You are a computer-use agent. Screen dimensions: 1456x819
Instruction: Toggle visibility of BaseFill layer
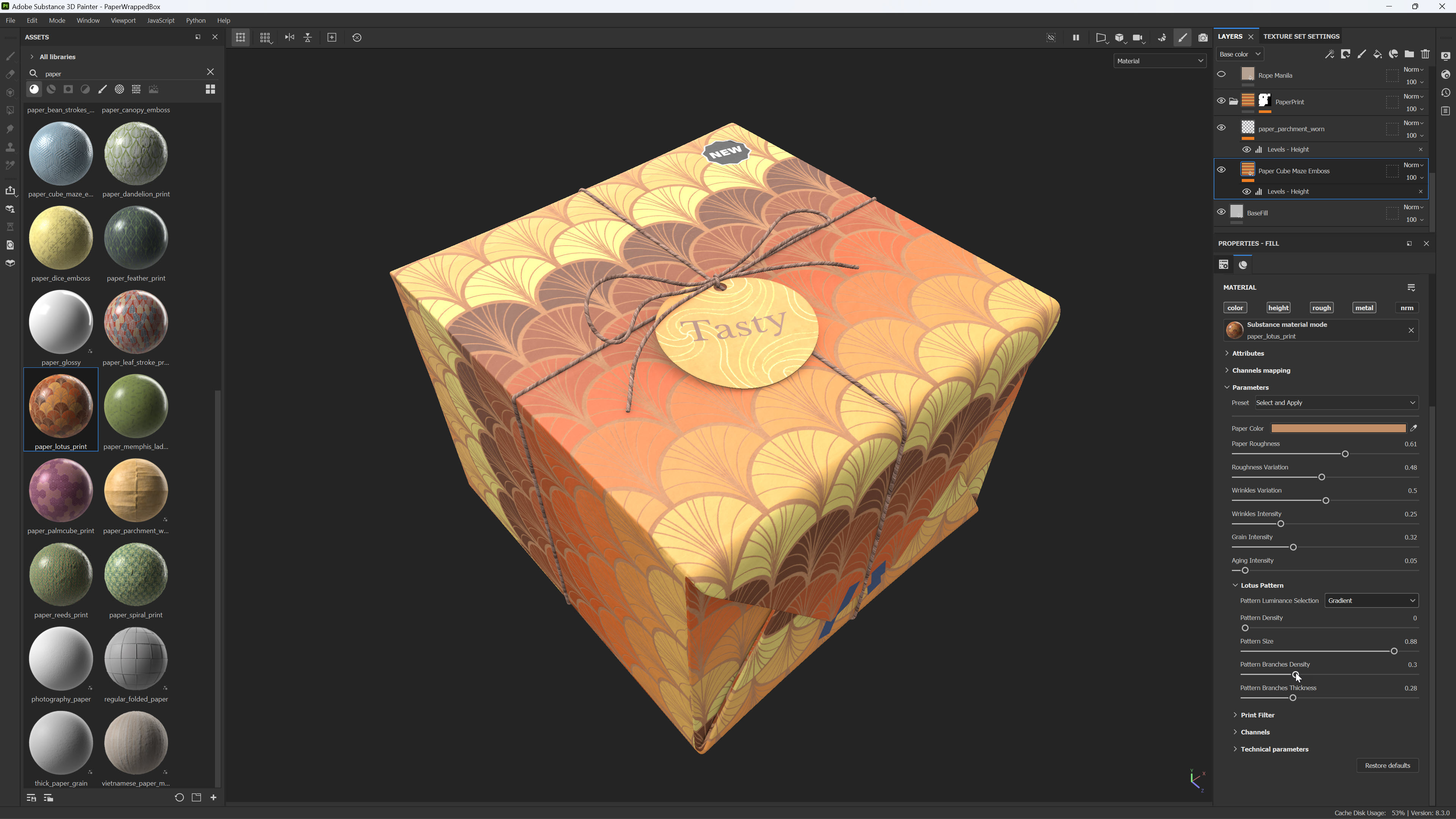[1221, 212]
